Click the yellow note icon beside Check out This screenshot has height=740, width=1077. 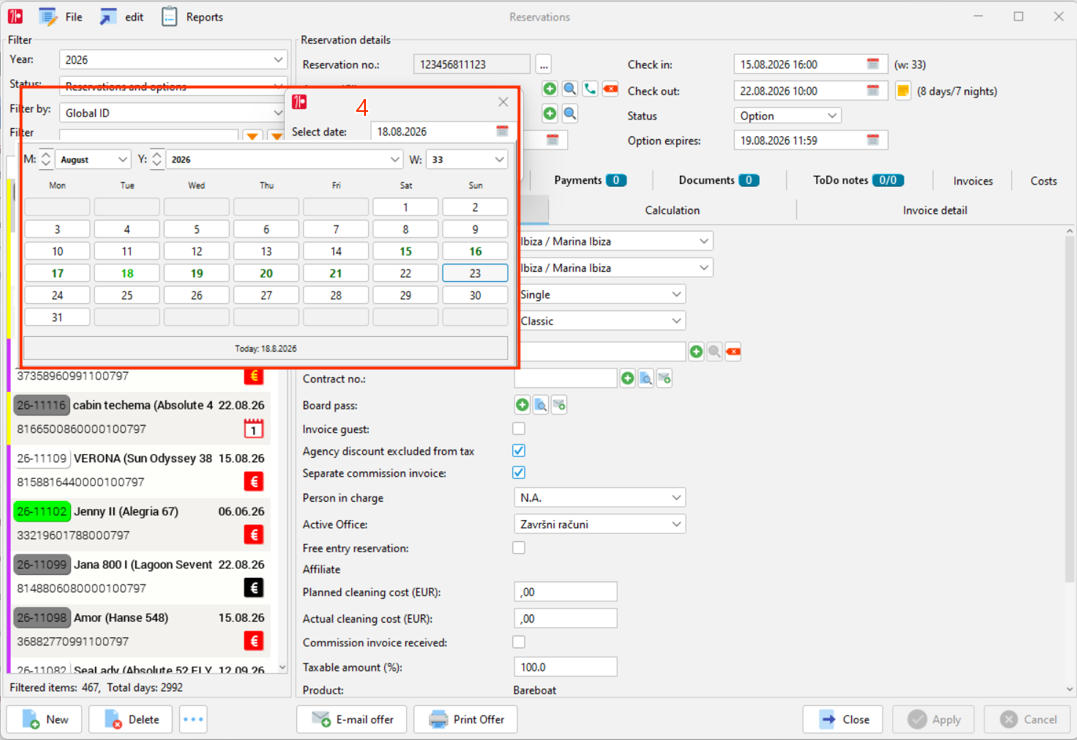point(903,91)
